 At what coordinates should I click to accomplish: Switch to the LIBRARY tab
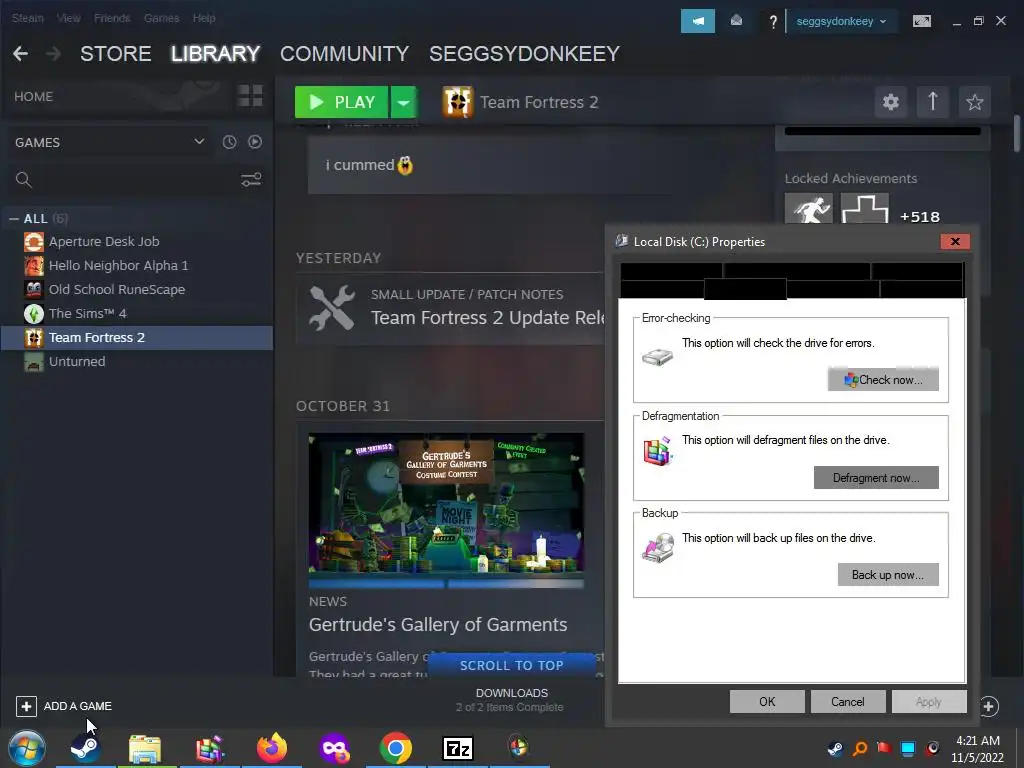point(216,54)
